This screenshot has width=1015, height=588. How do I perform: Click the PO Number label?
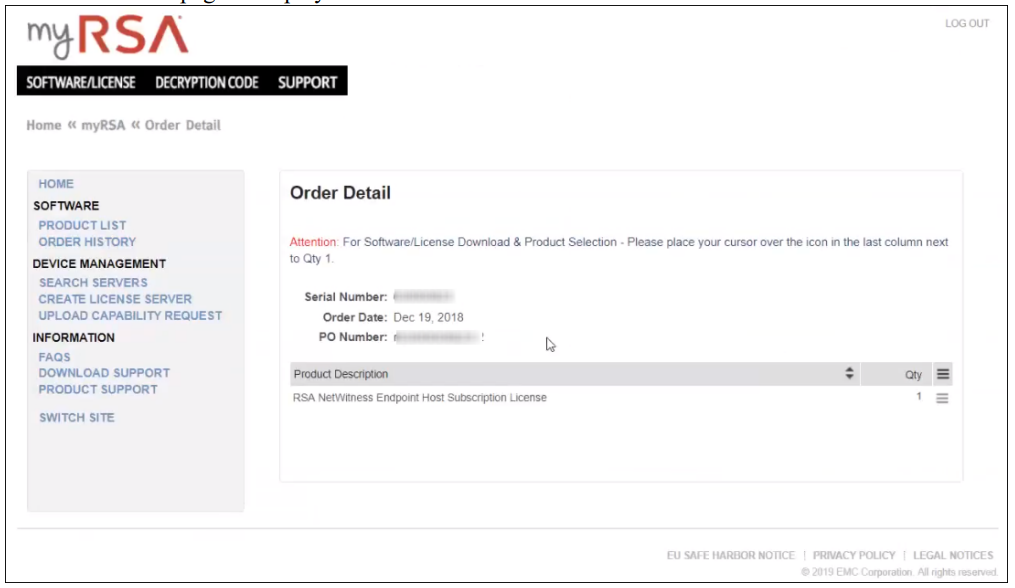tap(353, 337)
